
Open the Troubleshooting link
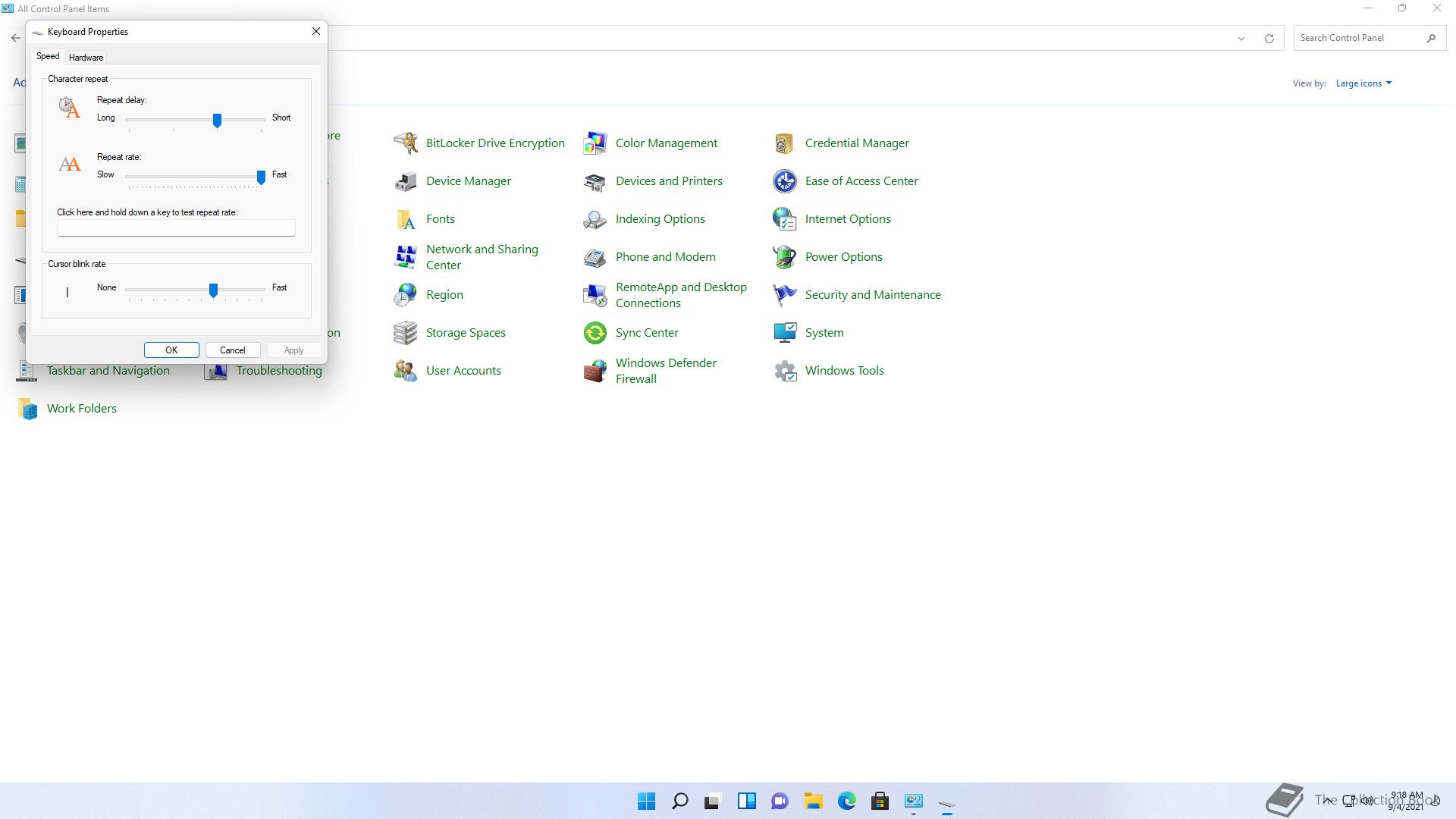click(x=279, y=370)
